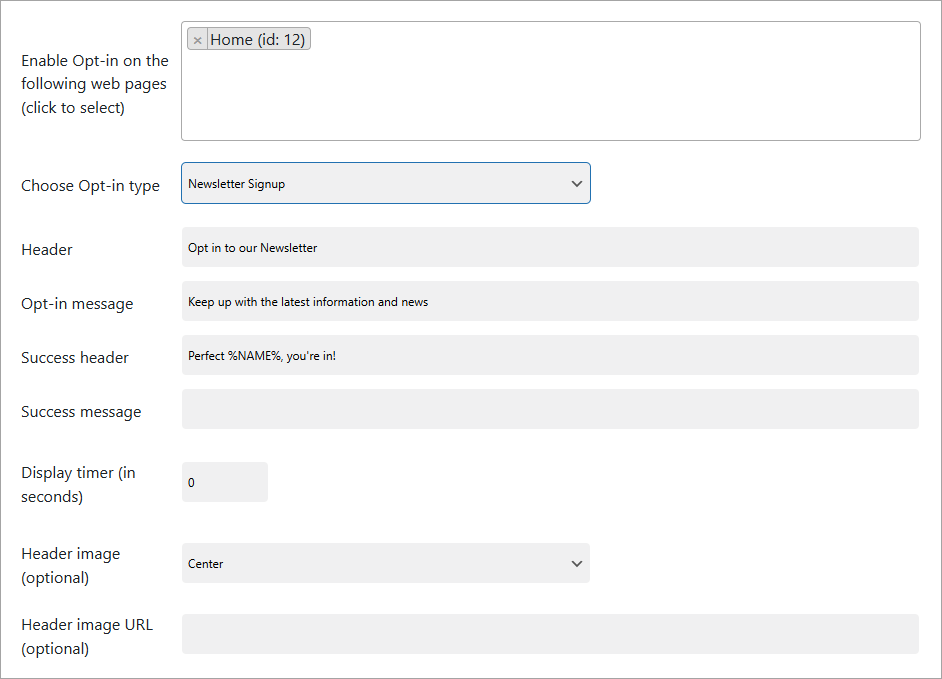This screenshot has width=942, height=679.
Task: Click the 'Display timer (in seconds)' label
Action: pyautogui.click(x=78, y=484)
